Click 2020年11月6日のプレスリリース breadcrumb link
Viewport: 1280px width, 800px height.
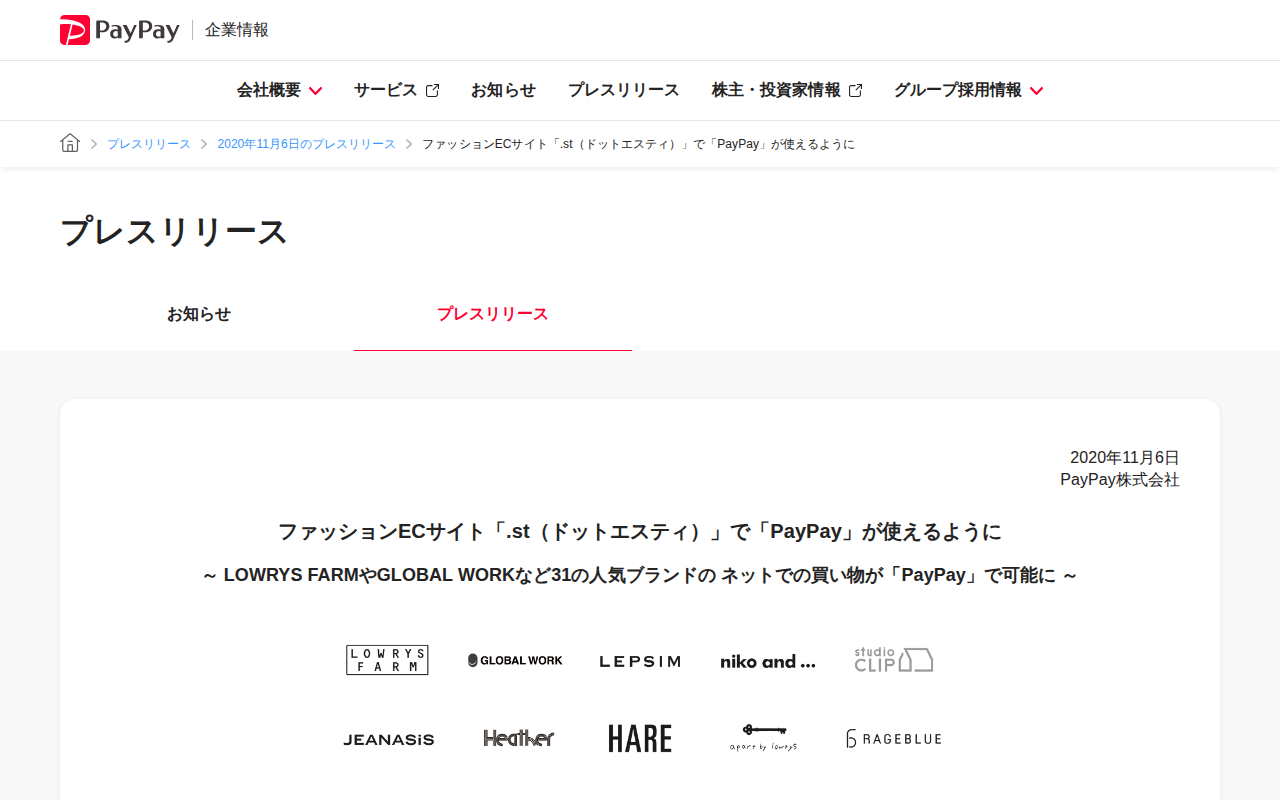point(307,144)
